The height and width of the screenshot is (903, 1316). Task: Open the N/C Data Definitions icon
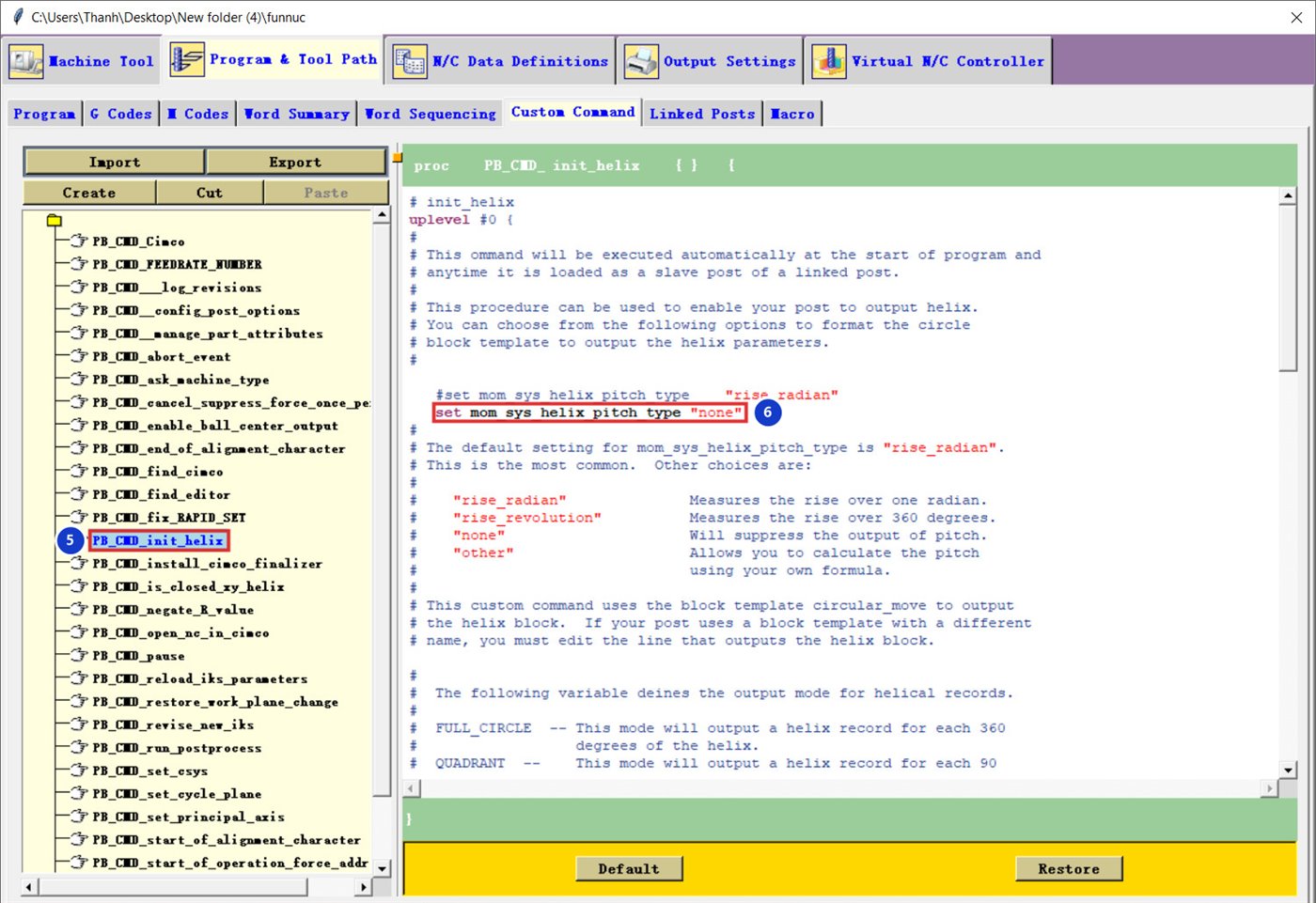click(x=410, y=62)
